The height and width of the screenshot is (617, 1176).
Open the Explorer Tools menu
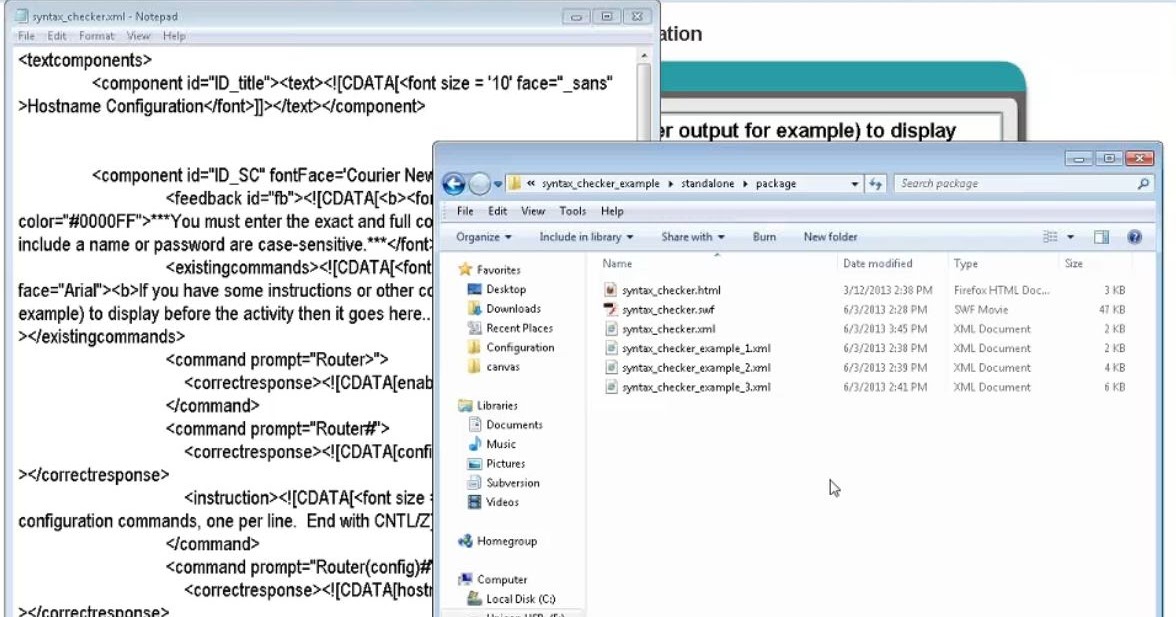point(572,211)
